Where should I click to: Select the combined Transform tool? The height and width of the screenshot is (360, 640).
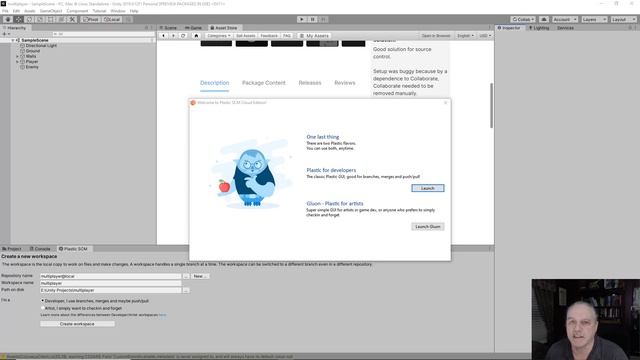[61, 19]
